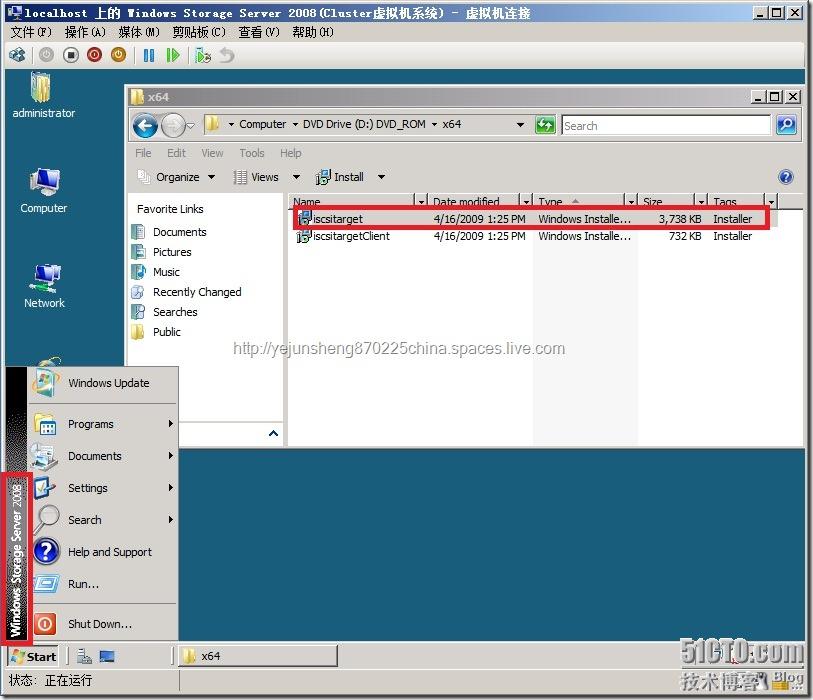The height and width of the screenshot is (700, 813).
Task: Open the Organize dropdown in Explorer
Action: click(176, 177)
